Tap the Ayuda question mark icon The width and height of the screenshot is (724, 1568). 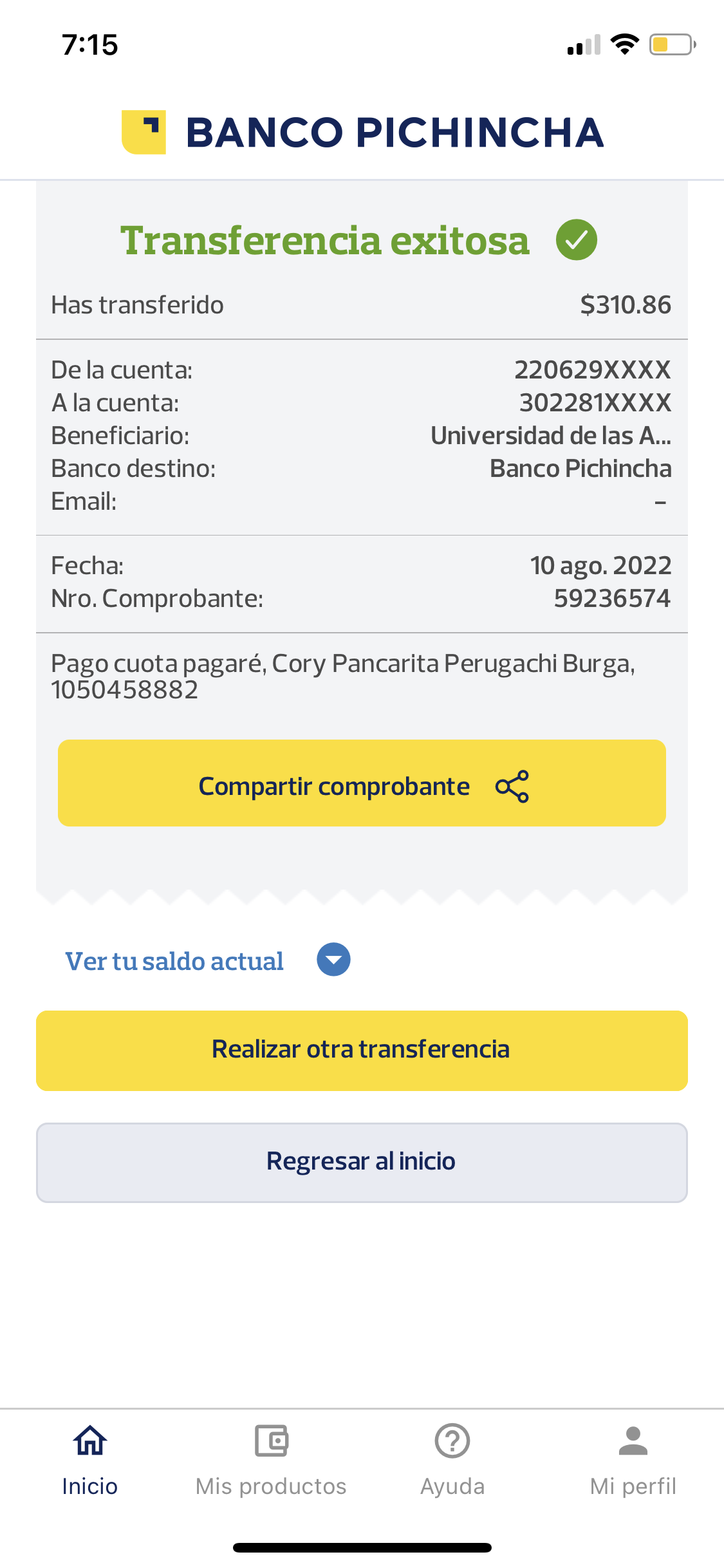(x=452, y=1441)
